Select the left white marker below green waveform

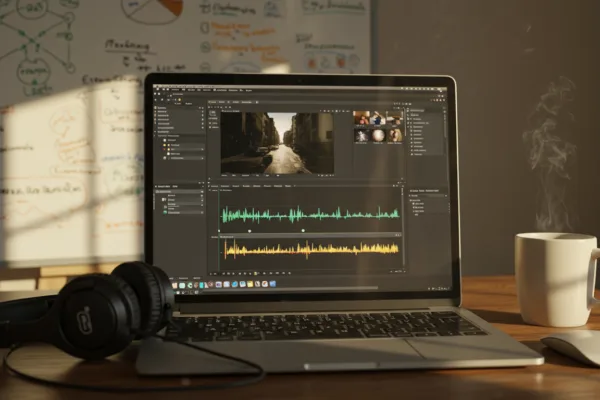pyautogui.click(x=249, y=231)
